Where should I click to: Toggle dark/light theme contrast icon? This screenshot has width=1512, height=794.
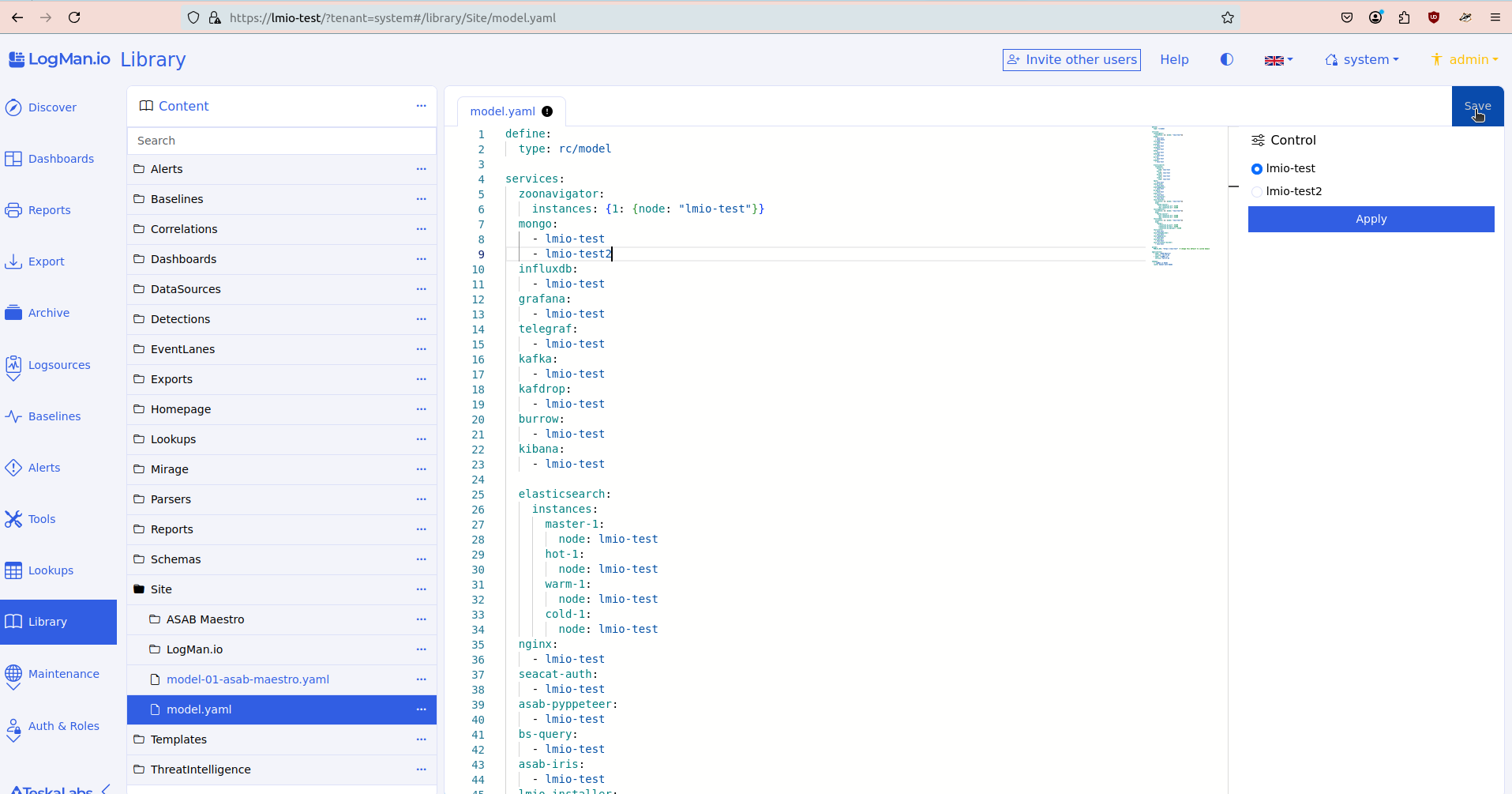pos(1226,59)
